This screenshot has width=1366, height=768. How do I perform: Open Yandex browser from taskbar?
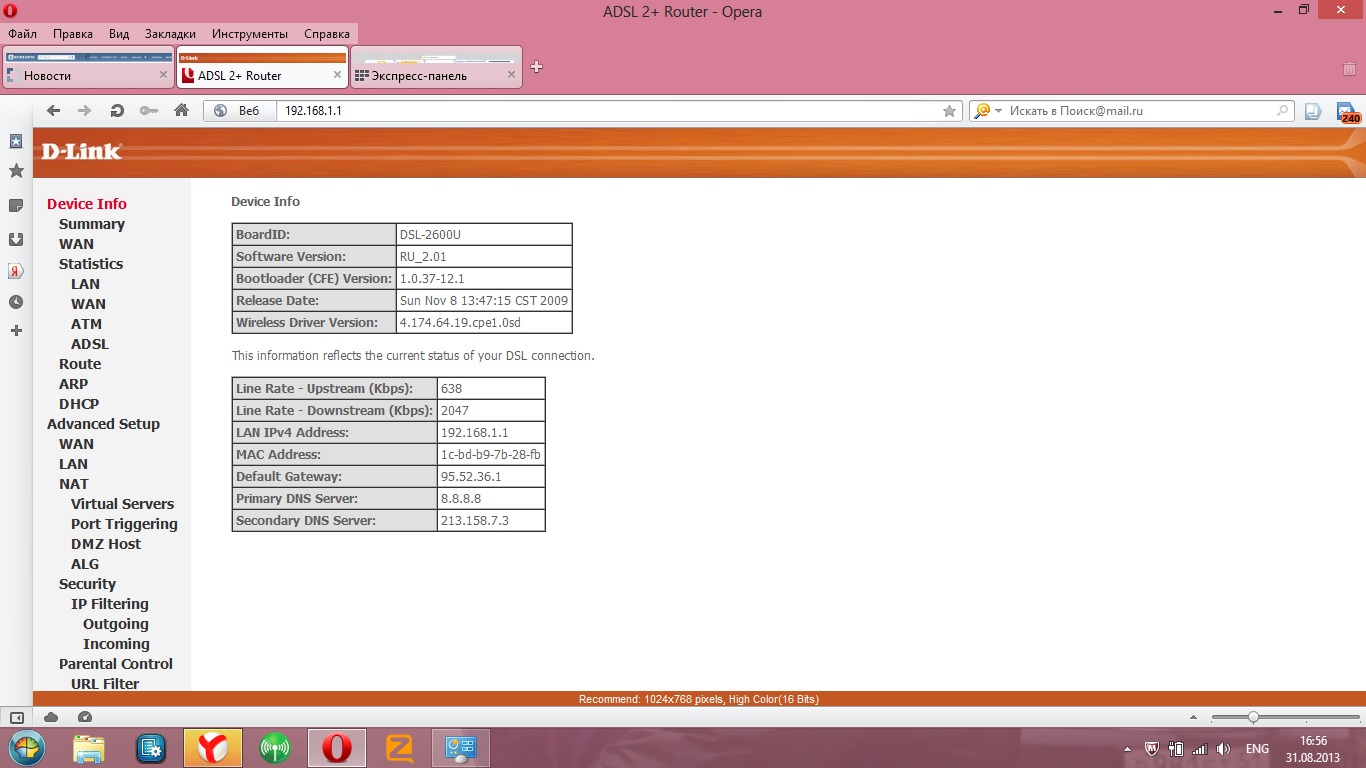(x=211, y=747)
